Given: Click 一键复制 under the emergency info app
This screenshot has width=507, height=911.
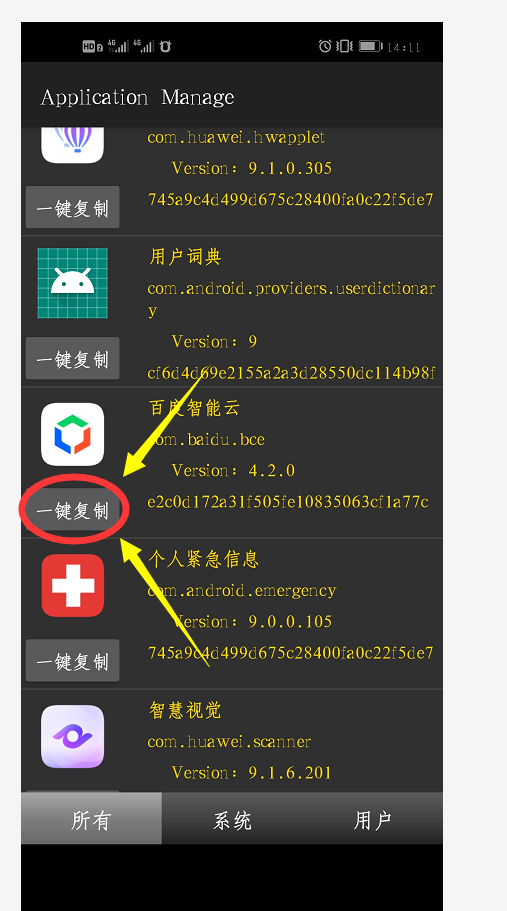Looking at the screenshot, I should tap(73, 661).
